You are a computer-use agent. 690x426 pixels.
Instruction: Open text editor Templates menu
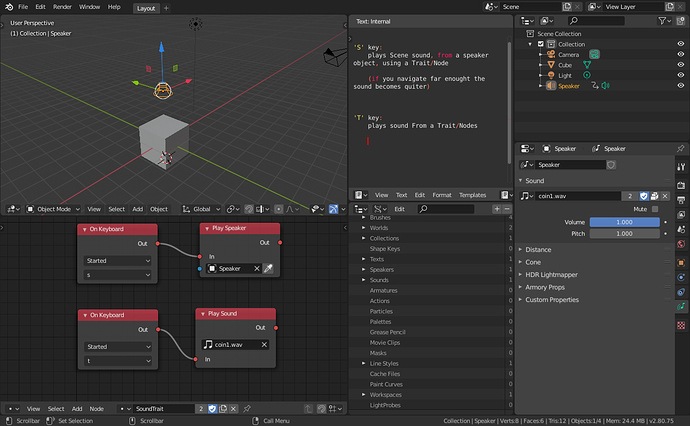472,195
